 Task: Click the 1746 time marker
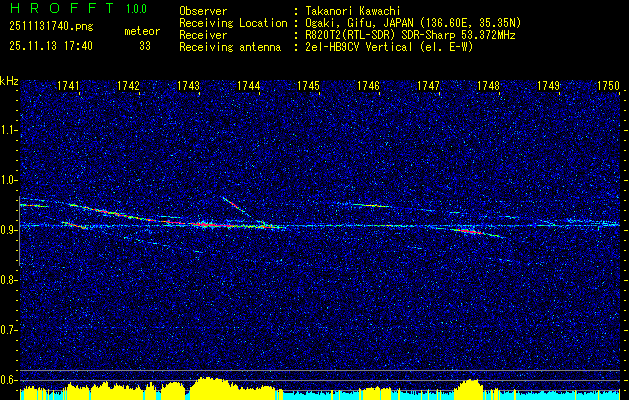pos(368,85)
